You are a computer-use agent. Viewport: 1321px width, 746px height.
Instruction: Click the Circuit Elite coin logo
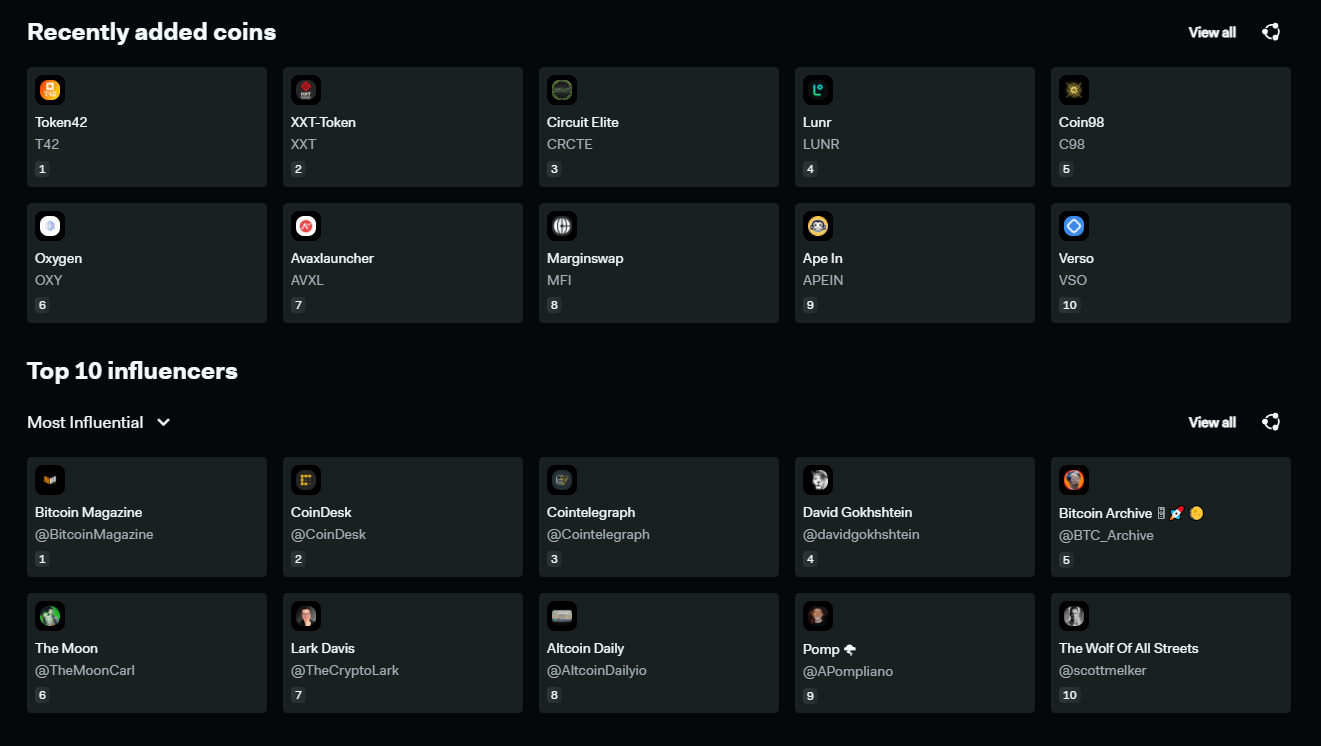(562, 90)
